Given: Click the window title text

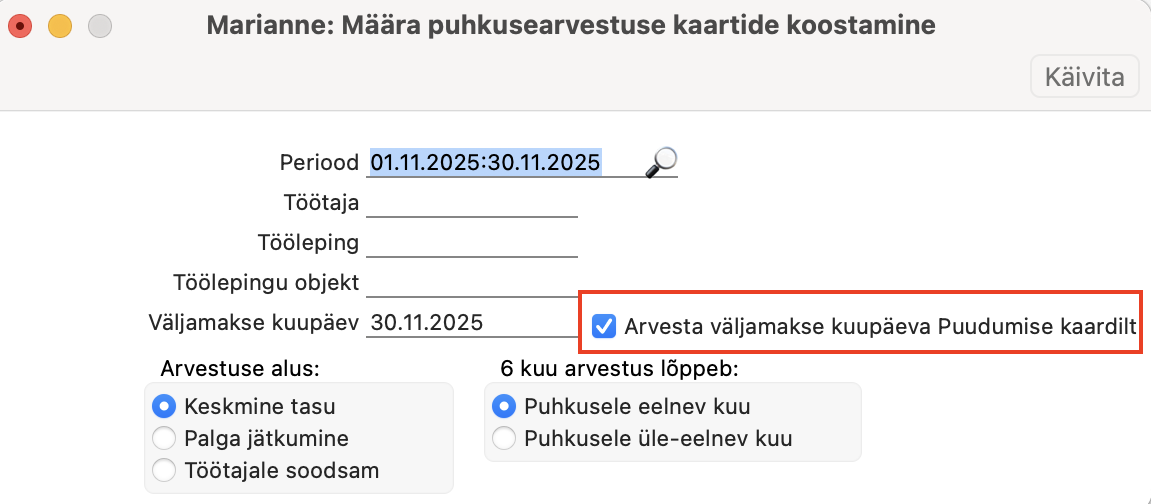Looking at the screenshot, I should [571, 26].
